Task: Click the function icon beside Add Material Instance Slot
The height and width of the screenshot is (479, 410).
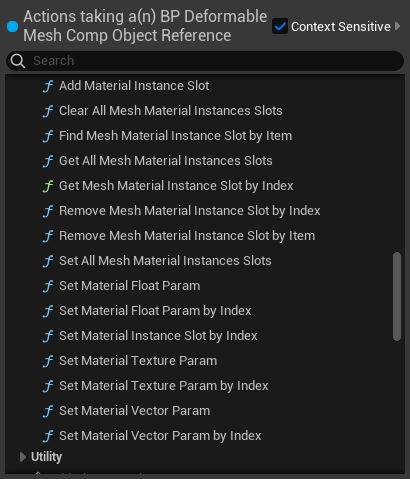Action: (x=48, y=86)
